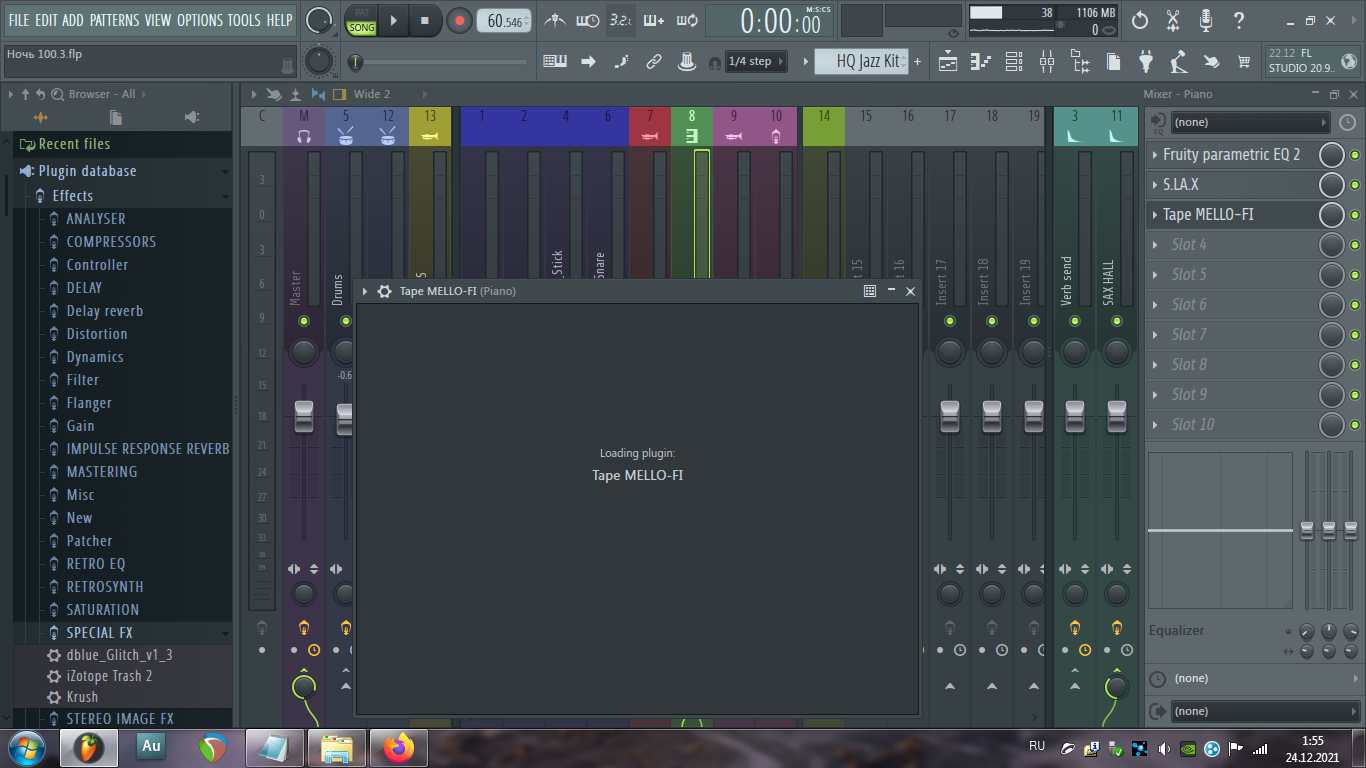Open Windows Explorer from taskbar
1366x768 pixels.
336,747
